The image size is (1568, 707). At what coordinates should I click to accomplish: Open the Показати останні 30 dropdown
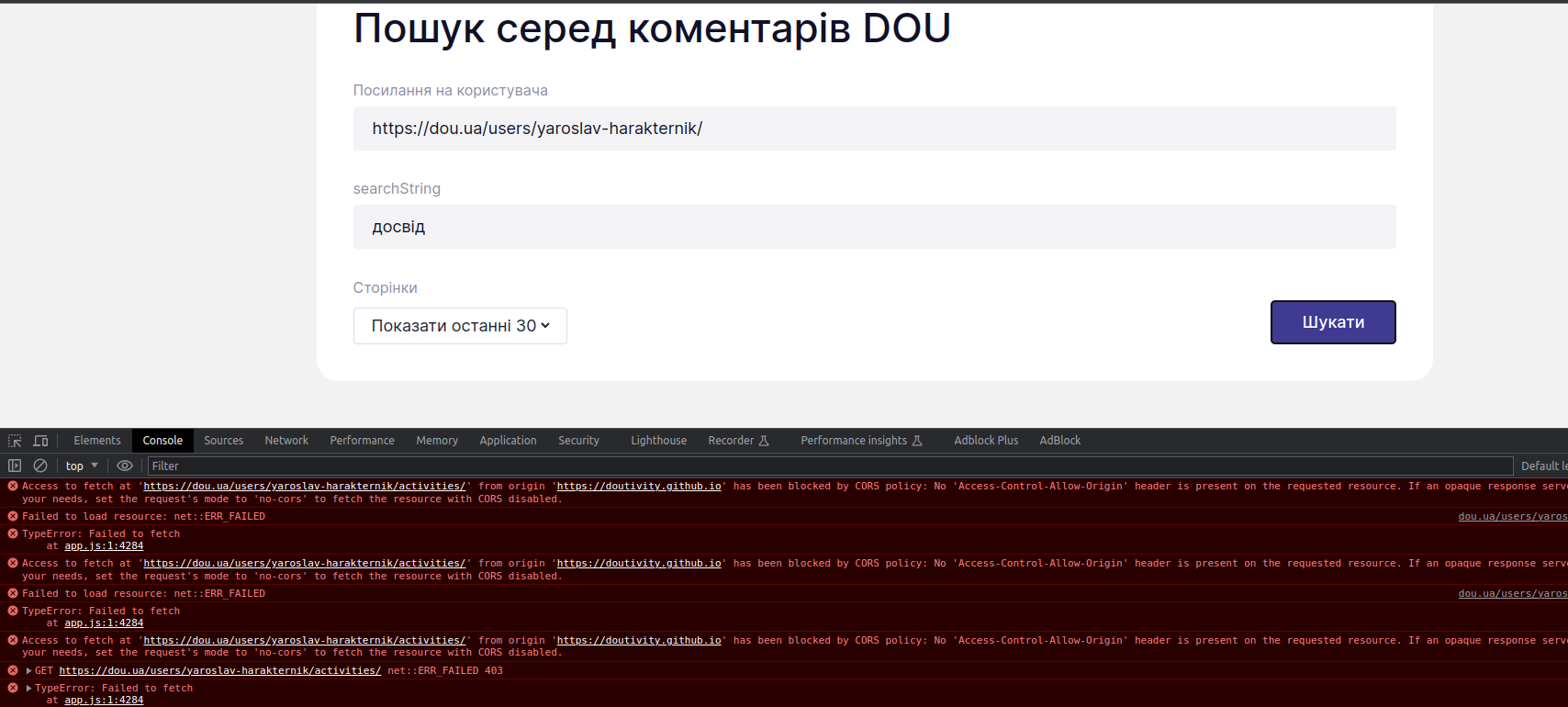click(x=460, y=326)
